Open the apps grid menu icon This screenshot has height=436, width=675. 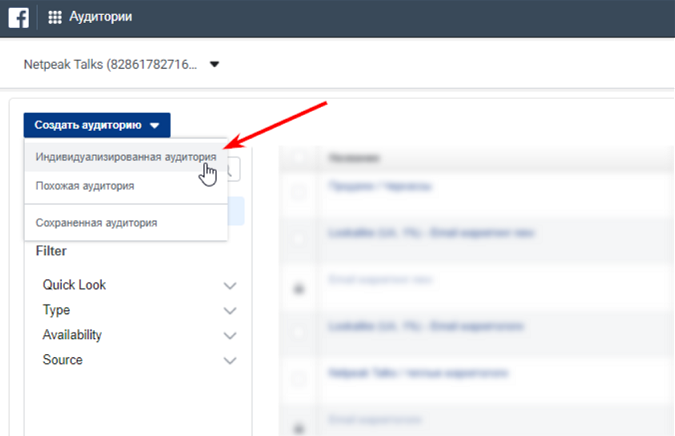(55, 17)
